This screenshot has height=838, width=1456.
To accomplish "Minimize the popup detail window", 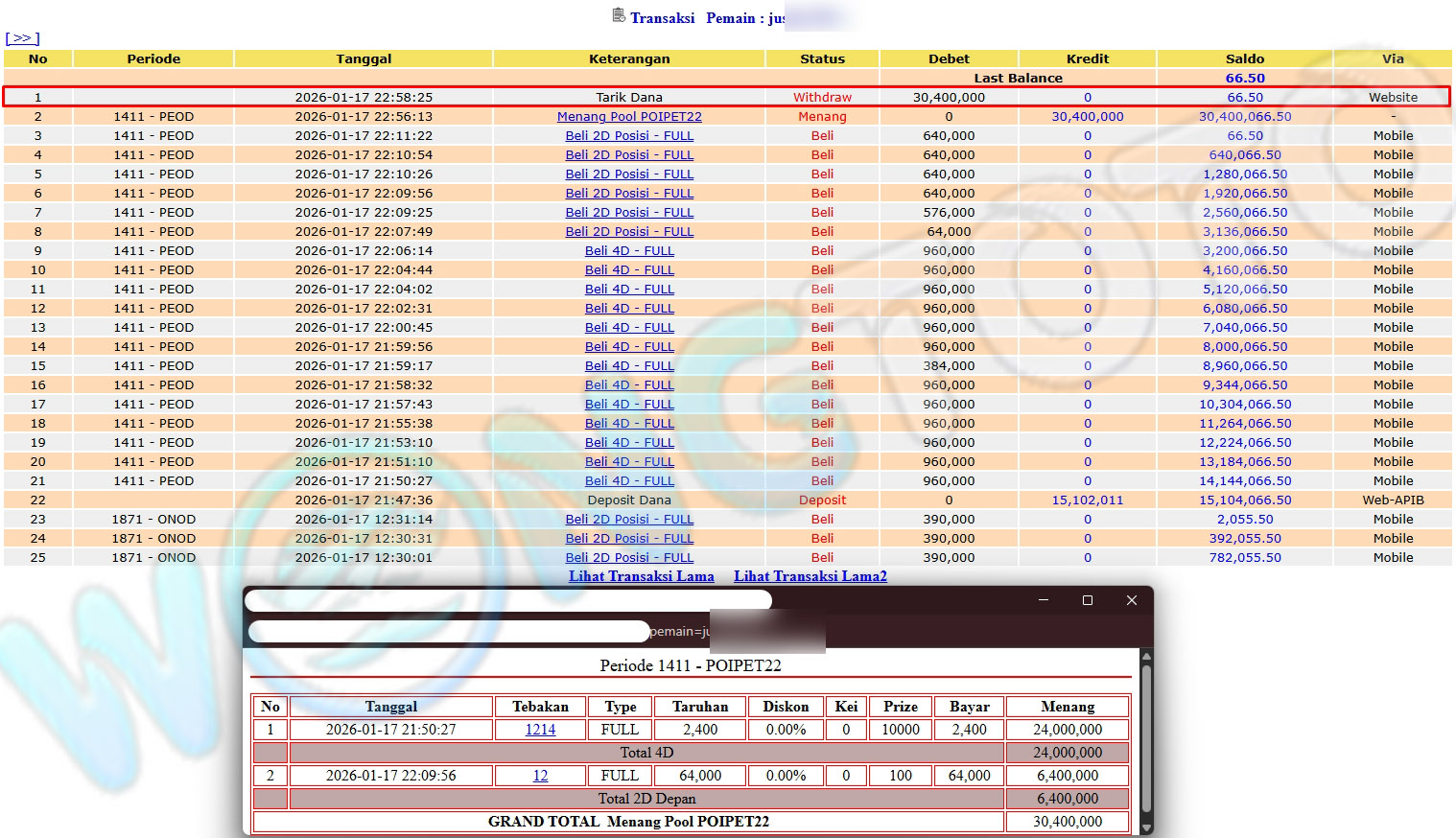I will pyautogui.click(x=1043, y=600).
